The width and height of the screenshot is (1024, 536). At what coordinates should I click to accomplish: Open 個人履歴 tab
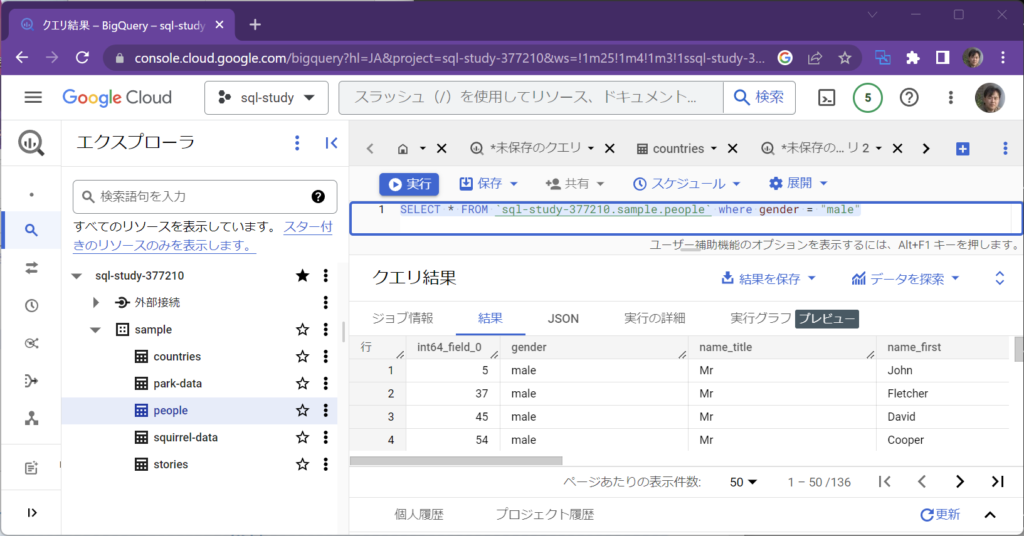[419, 514]
